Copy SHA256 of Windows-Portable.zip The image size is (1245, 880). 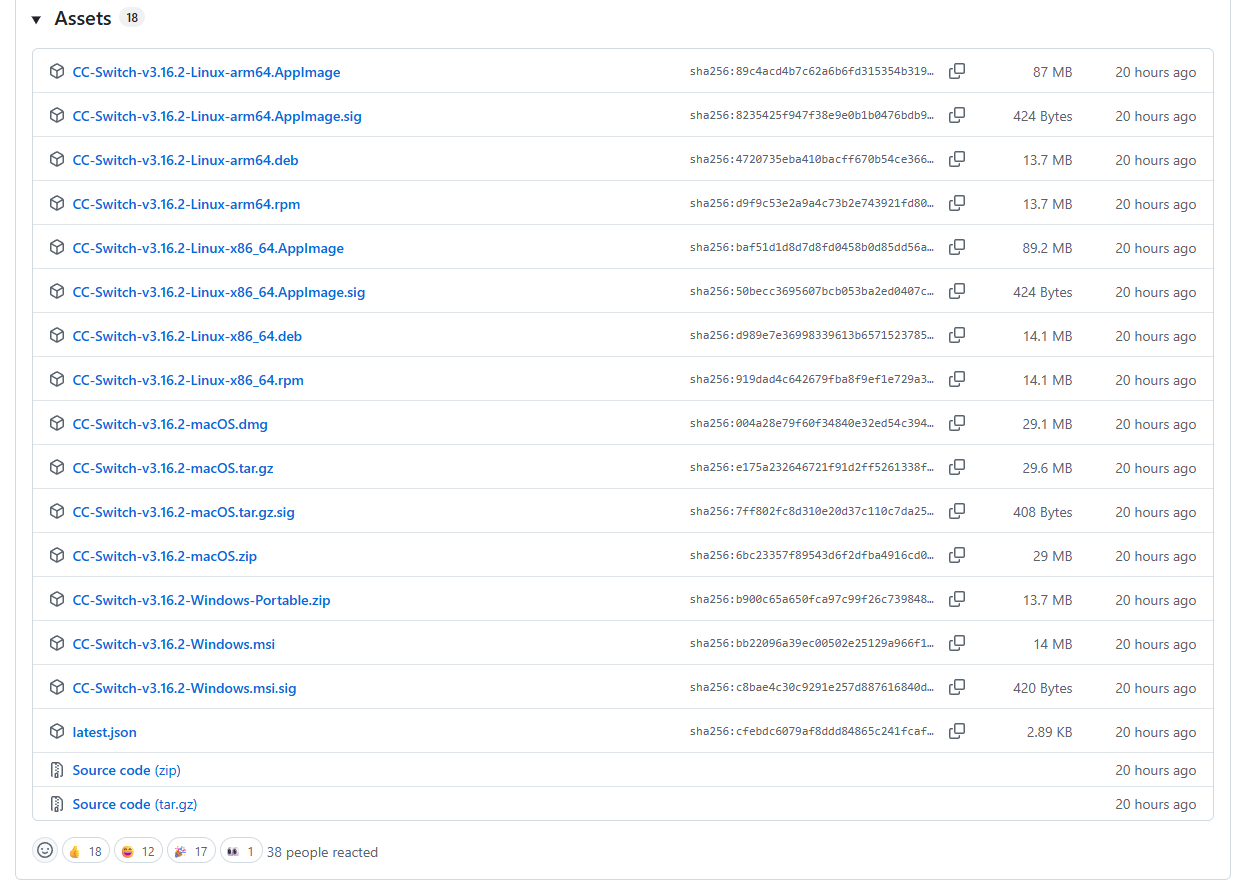(957, 599)
